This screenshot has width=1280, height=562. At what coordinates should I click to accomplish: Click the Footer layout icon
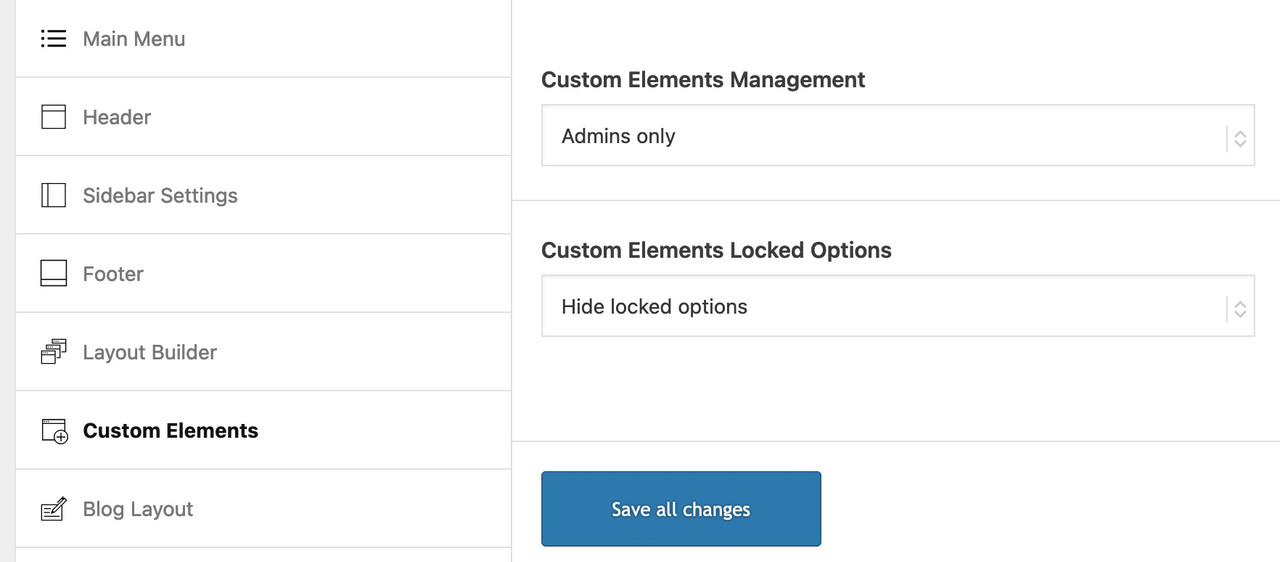(53, 274)
